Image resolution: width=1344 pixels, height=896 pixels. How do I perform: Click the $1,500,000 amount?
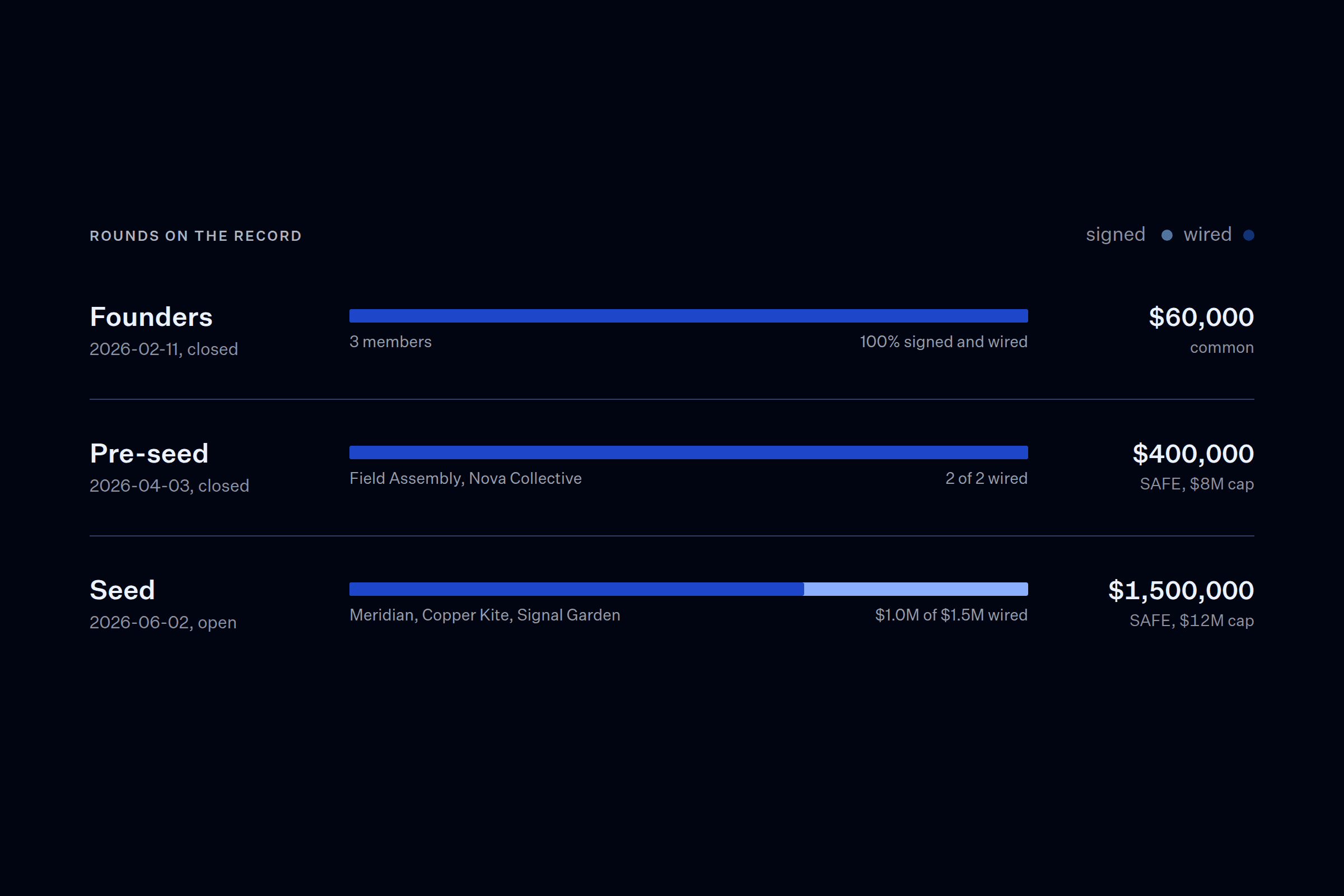1181,590
